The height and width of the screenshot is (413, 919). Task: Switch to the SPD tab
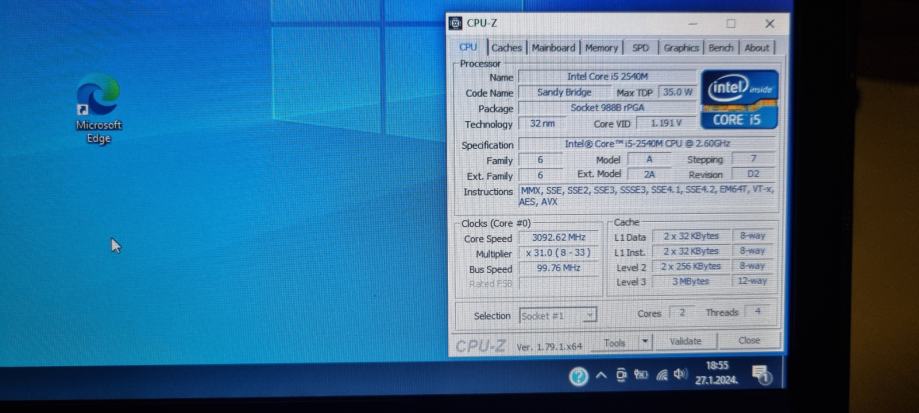641,48
